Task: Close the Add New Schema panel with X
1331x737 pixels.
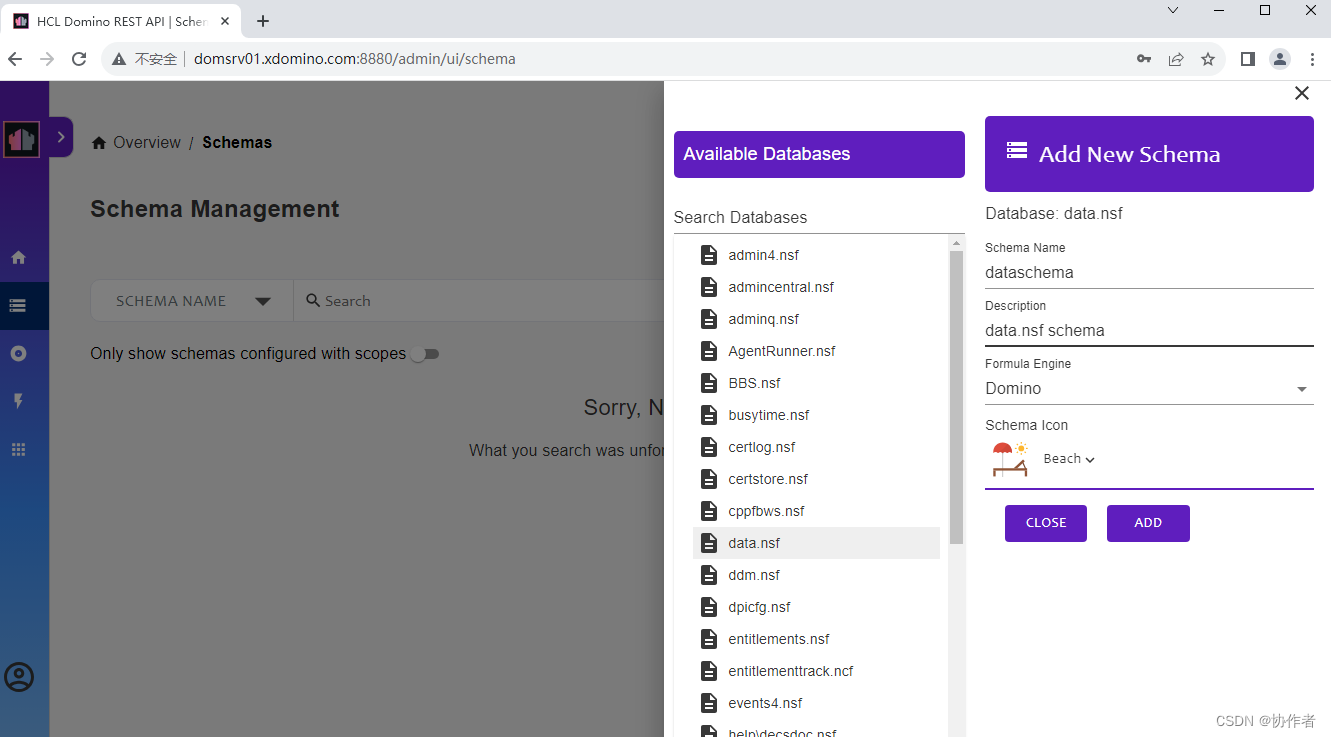Action: click(1301, 93)
